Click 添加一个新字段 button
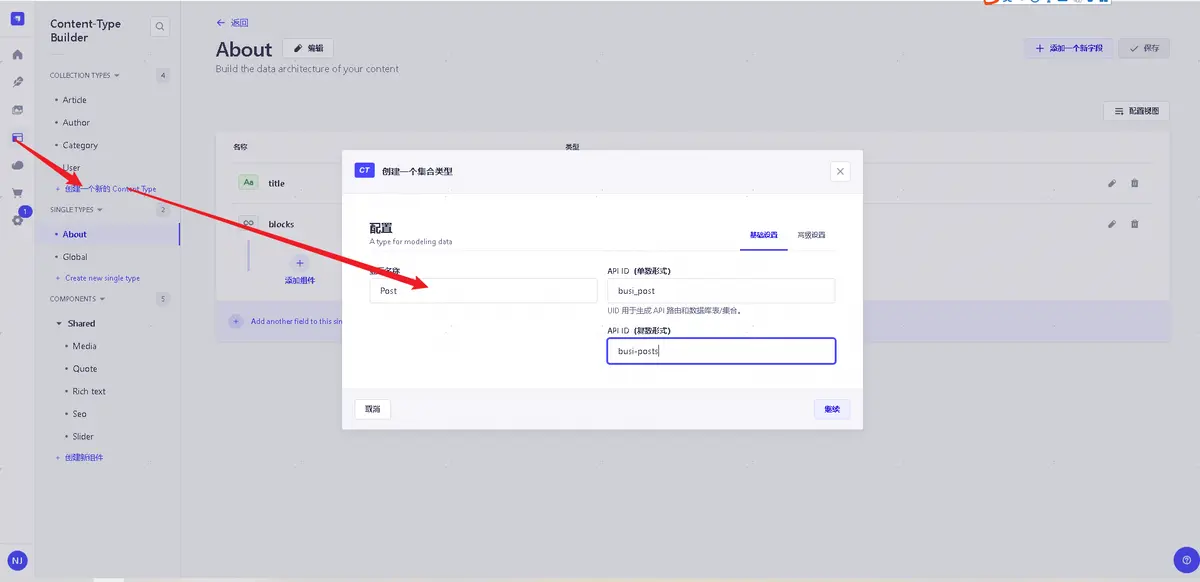This screenshot has height=582, width=1200. point(1068,48)
